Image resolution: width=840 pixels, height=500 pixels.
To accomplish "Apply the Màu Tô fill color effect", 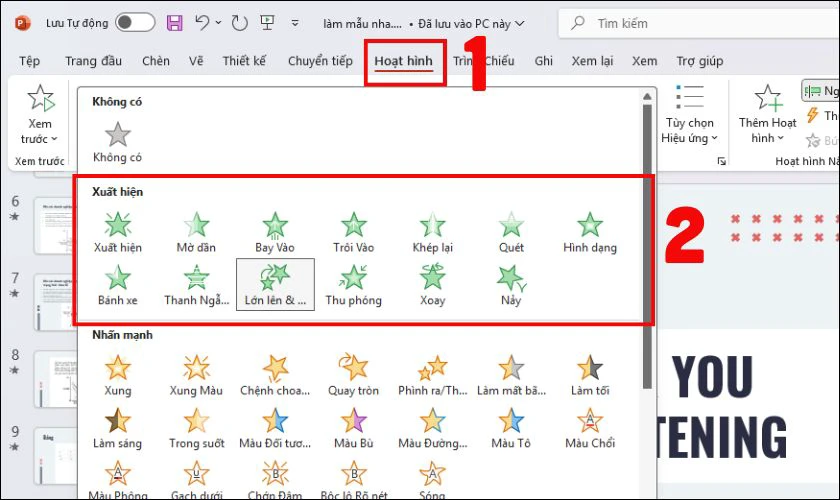I will 511,428.
